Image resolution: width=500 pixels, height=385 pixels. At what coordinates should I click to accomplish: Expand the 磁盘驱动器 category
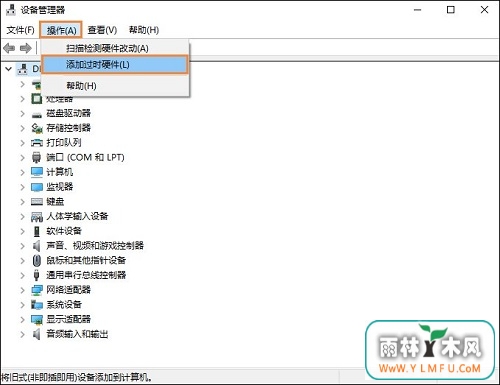(x=22, y=113)
